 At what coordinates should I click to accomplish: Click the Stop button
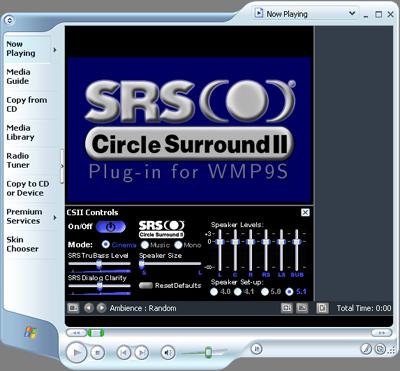98,352
